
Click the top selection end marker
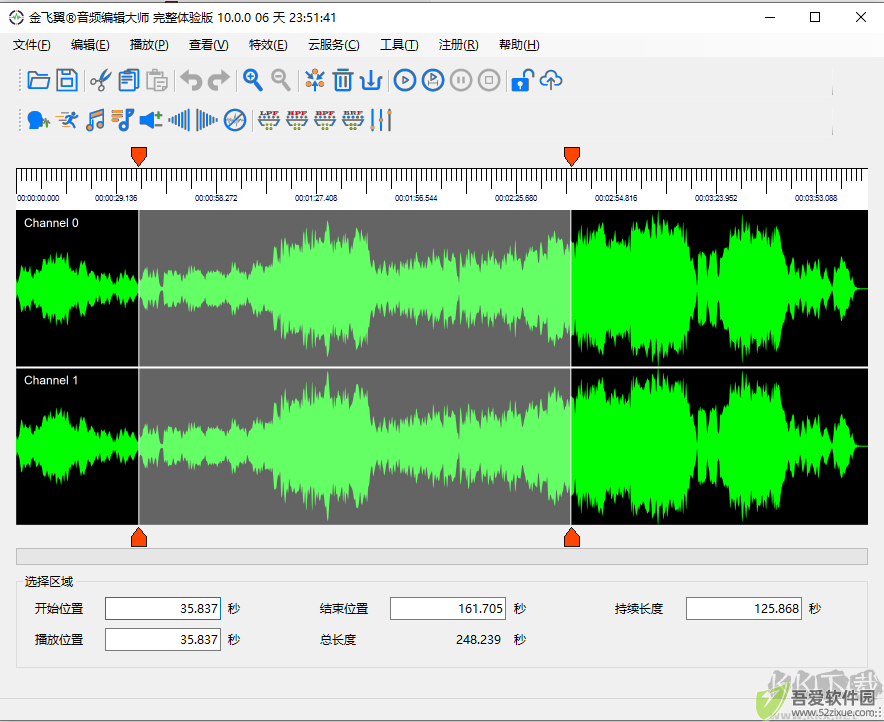(x=572, y=156)
